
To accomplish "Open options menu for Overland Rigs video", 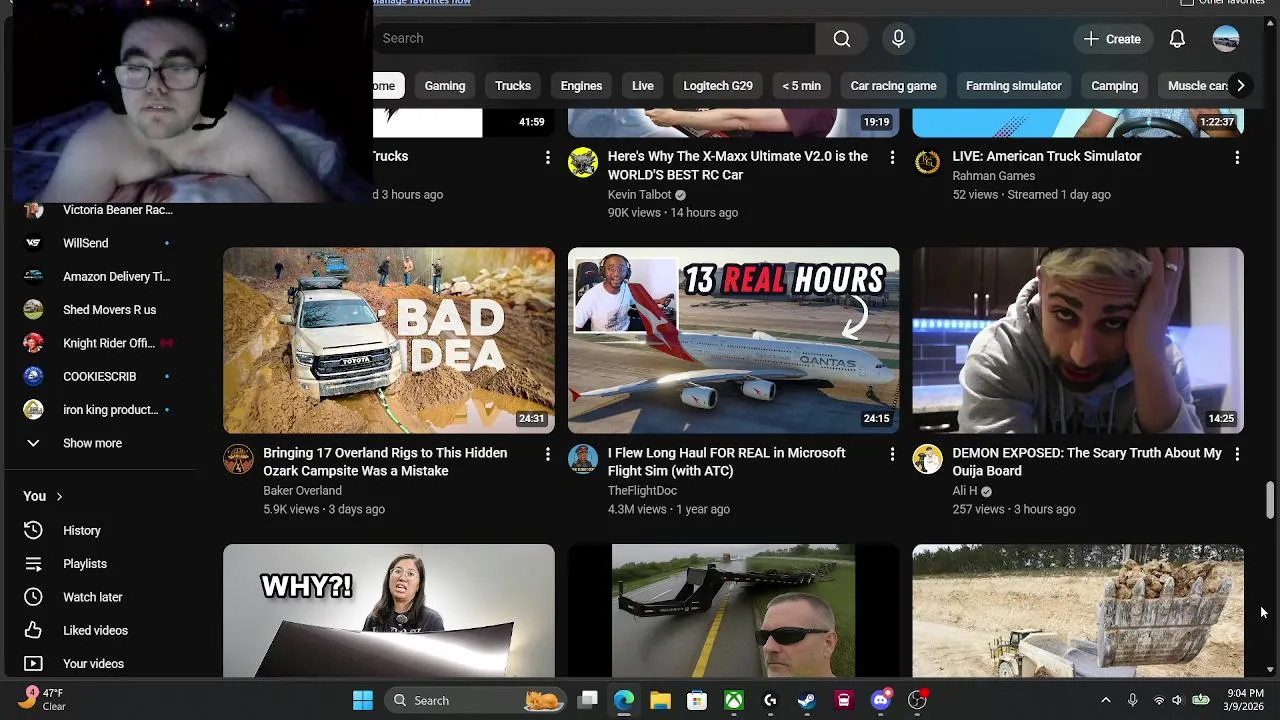I will tap(547, 454).
